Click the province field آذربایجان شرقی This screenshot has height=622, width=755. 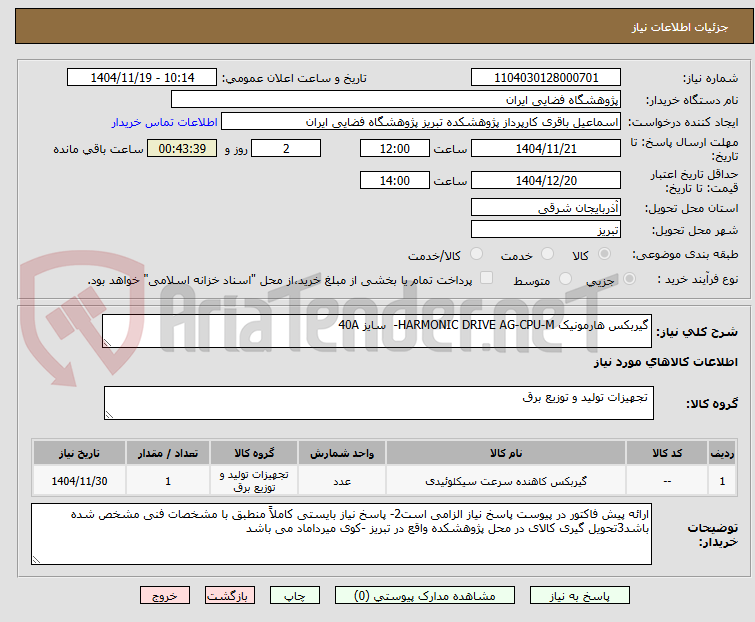point(546,207)
